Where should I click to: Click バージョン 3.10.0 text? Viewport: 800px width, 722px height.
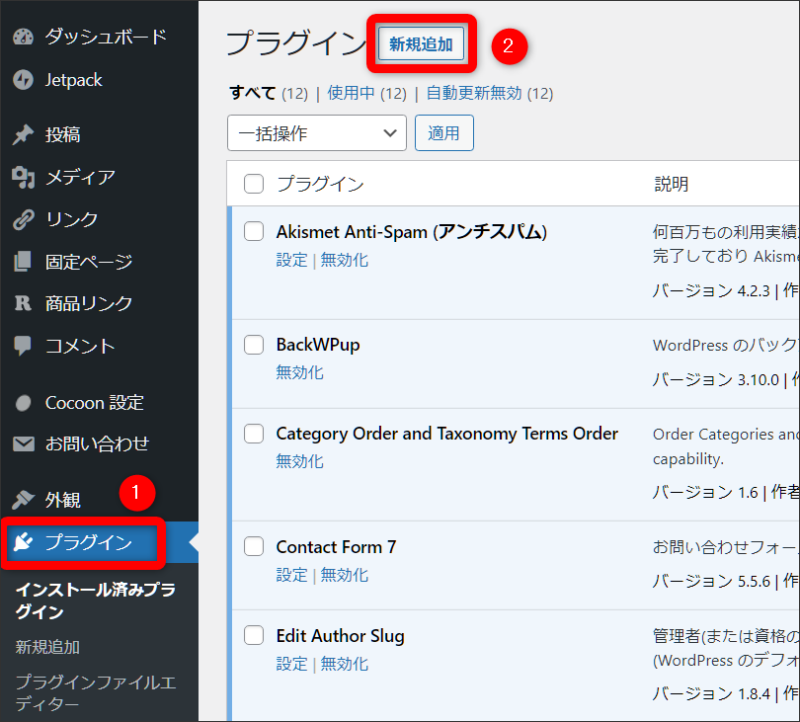click(x=716, y=380)
